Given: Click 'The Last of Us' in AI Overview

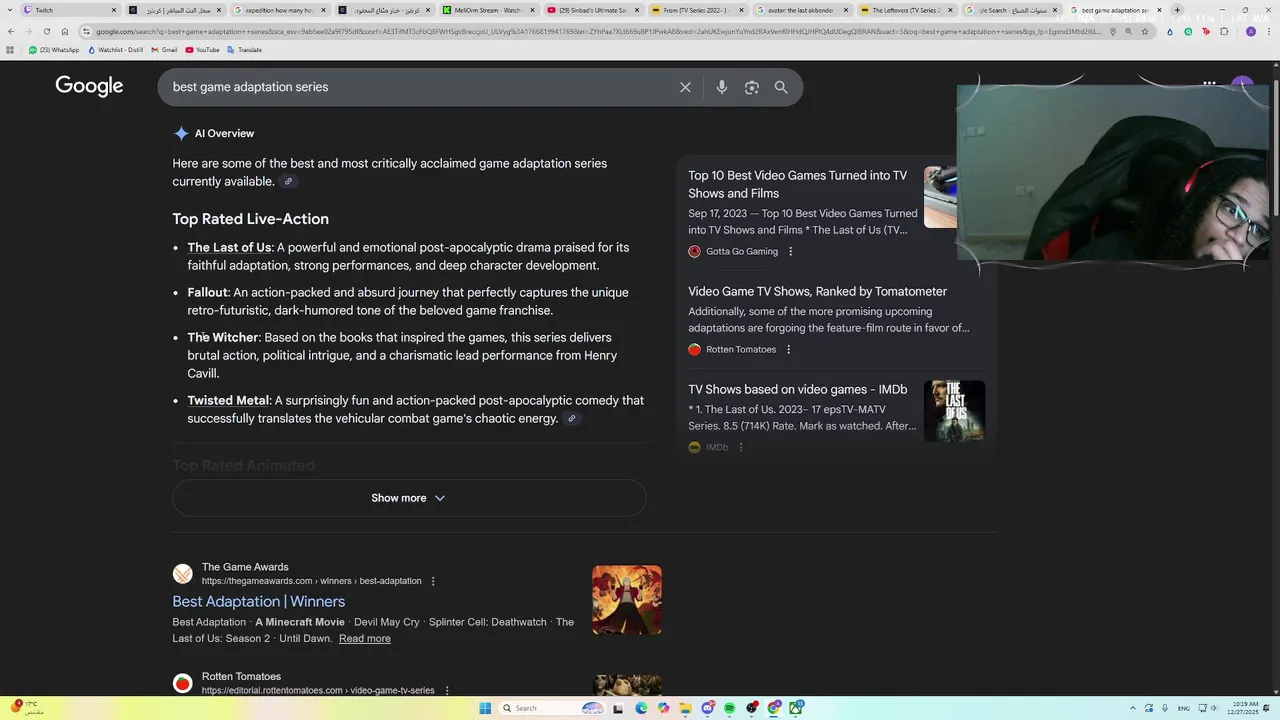Looking at the screenshot, I should point(229,248).
